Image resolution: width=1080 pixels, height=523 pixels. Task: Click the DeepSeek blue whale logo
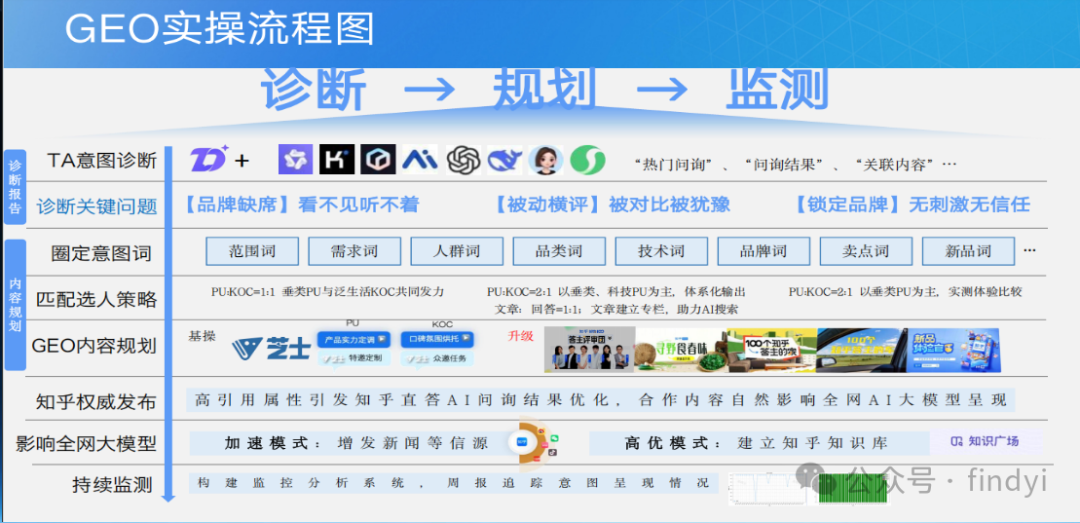coord(505,160)
